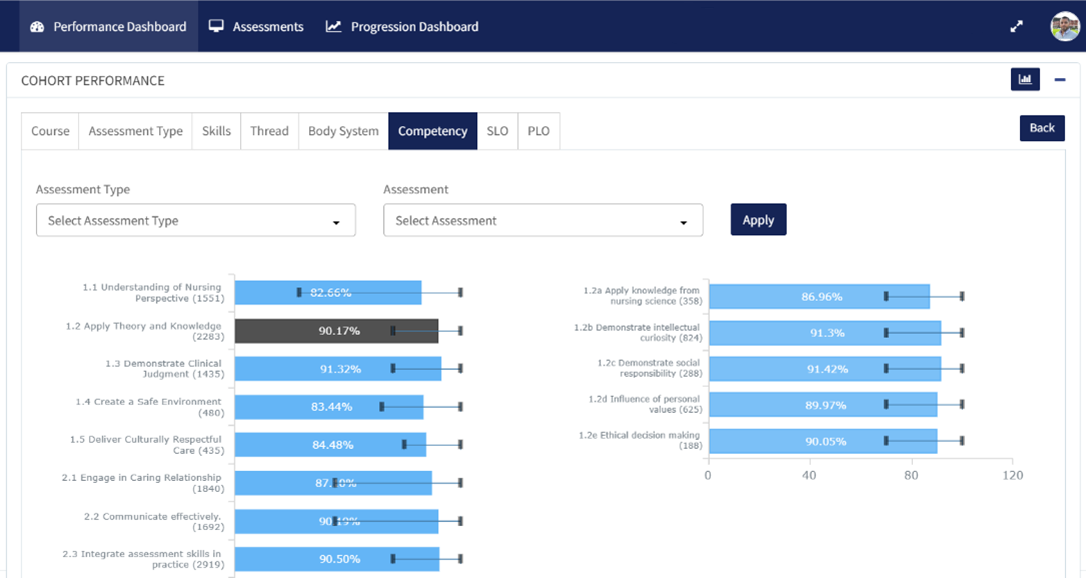Viewport: 1086px width, 578px height.
Task: Select the Skills tab
Action: click(x=216, y=131)
